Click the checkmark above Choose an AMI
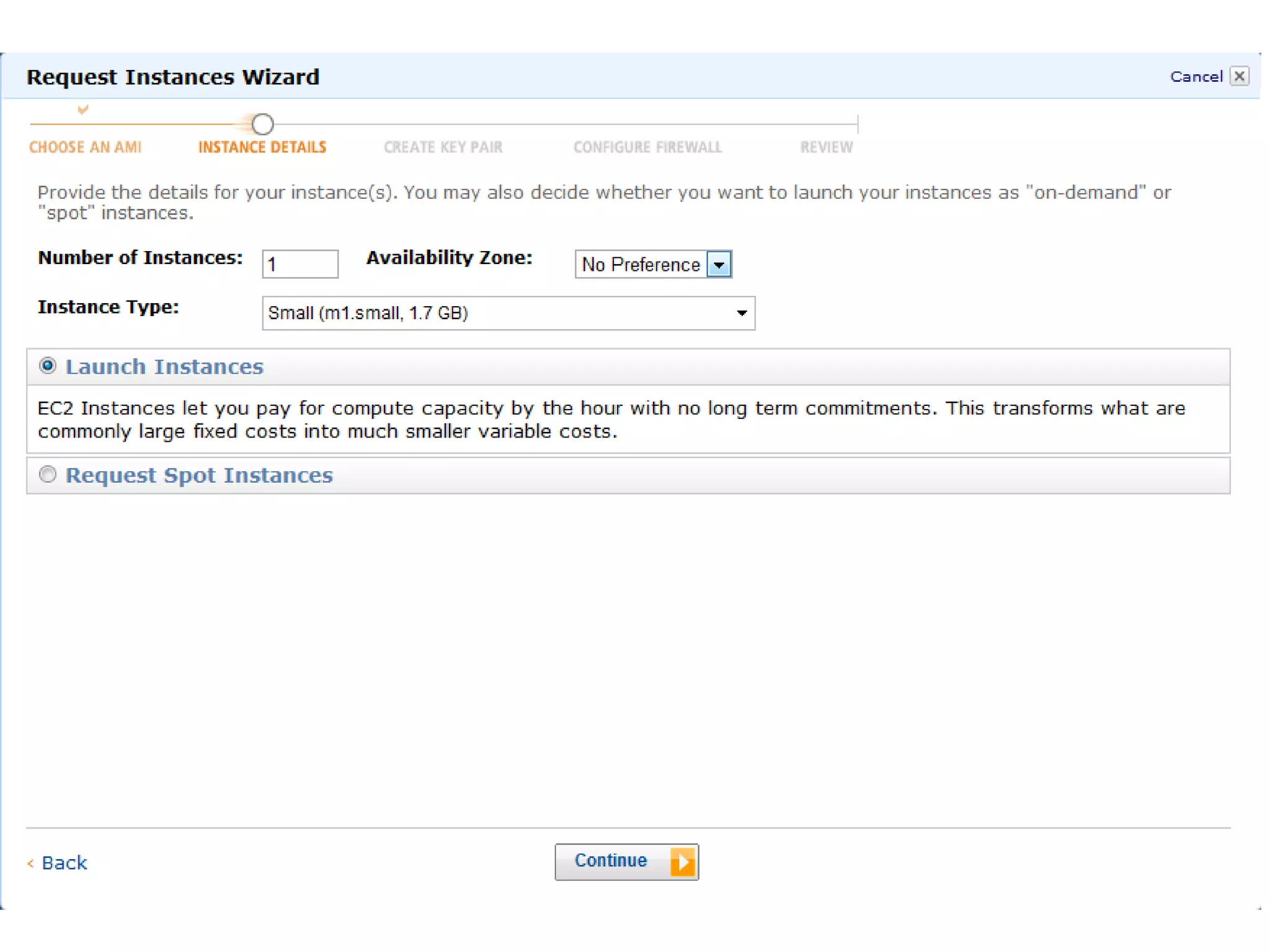Viewport: 1270px width, 952px height. (x=83, y=110)
